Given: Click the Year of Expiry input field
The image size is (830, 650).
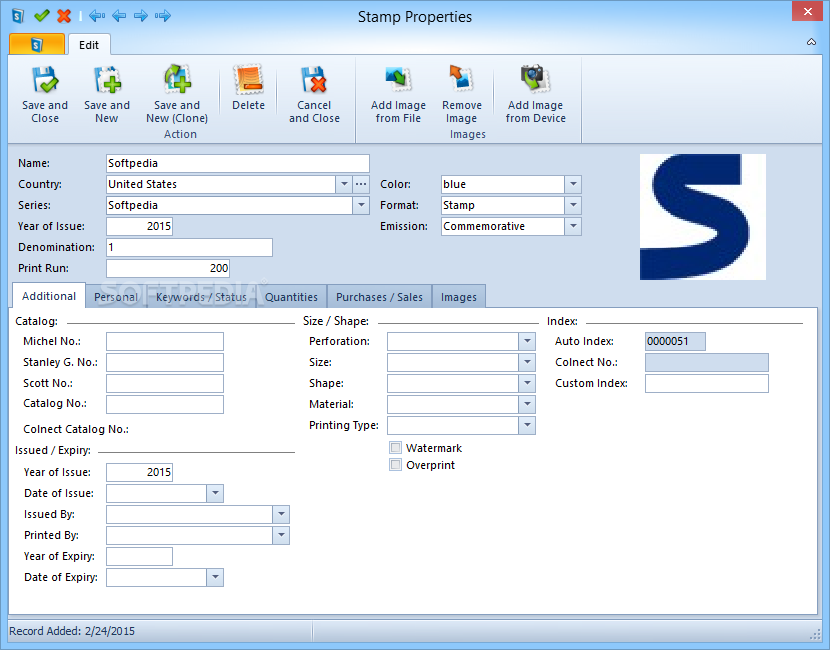Looking at the screenshot, I should click(x=139, y=556).
